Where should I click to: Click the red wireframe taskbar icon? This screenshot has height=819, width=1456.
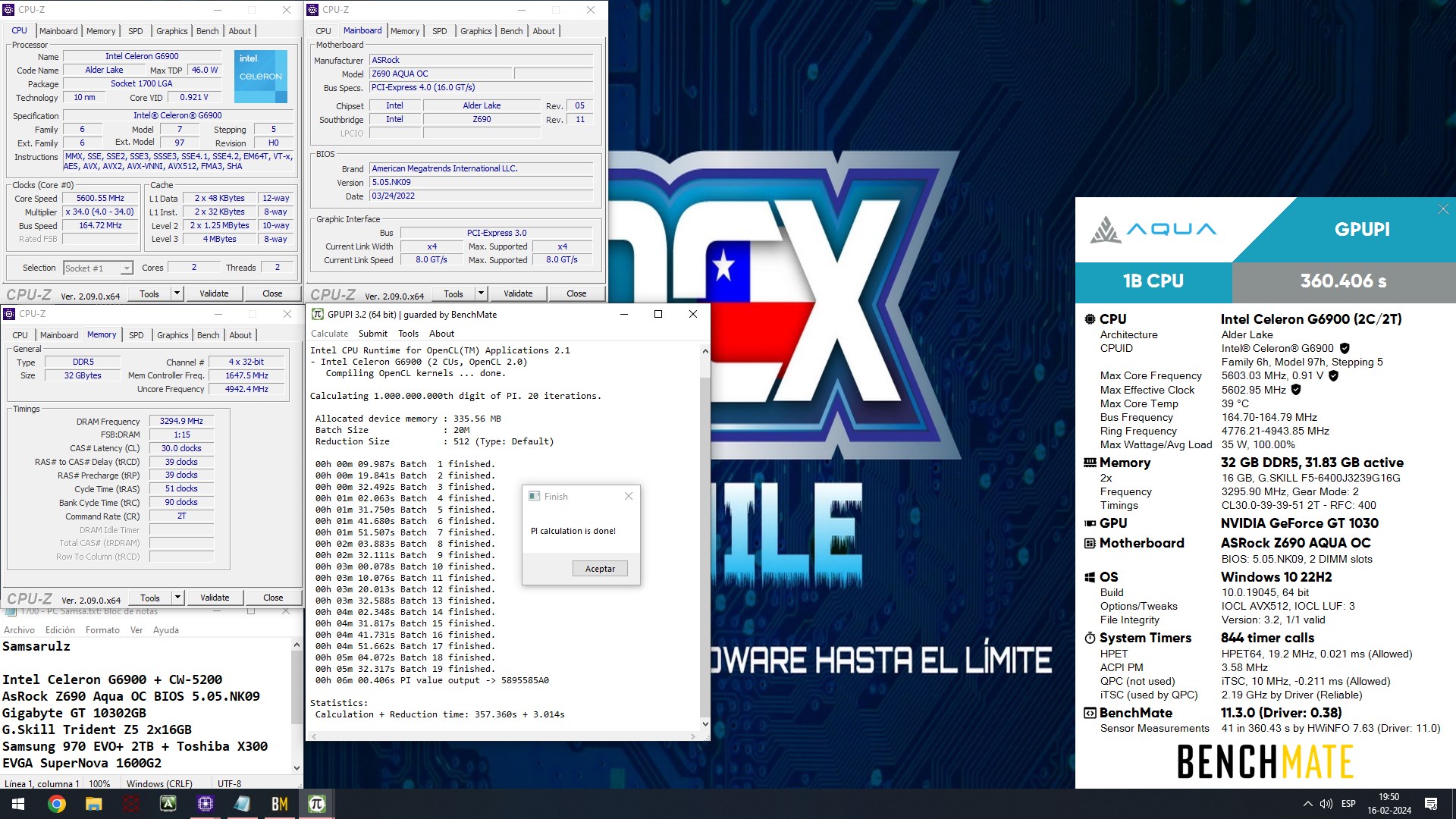click(131, 804)
